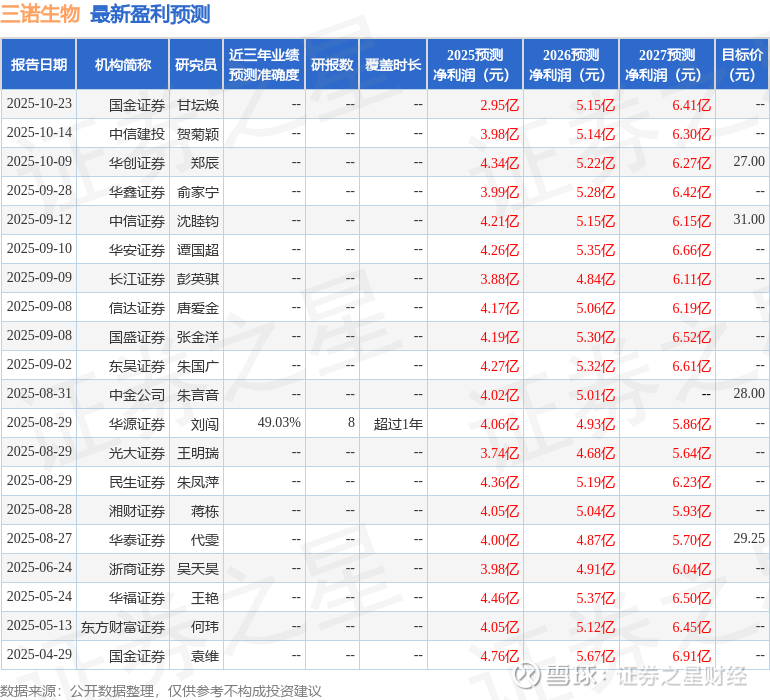Click the 研究员 column header
Screen dimensions: 770x700
tap(196, 64)
